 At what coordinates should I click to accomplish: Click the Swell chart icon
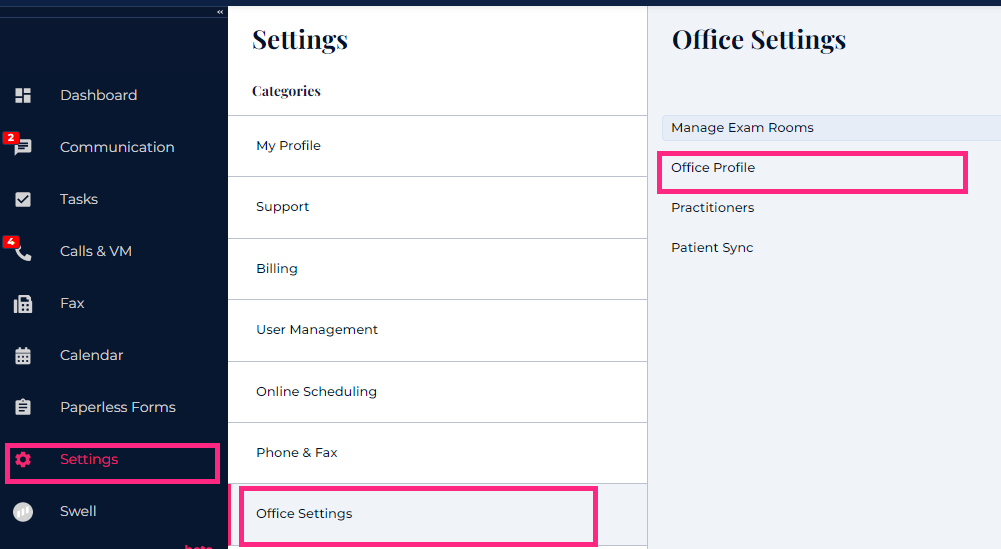coord(23,512)
